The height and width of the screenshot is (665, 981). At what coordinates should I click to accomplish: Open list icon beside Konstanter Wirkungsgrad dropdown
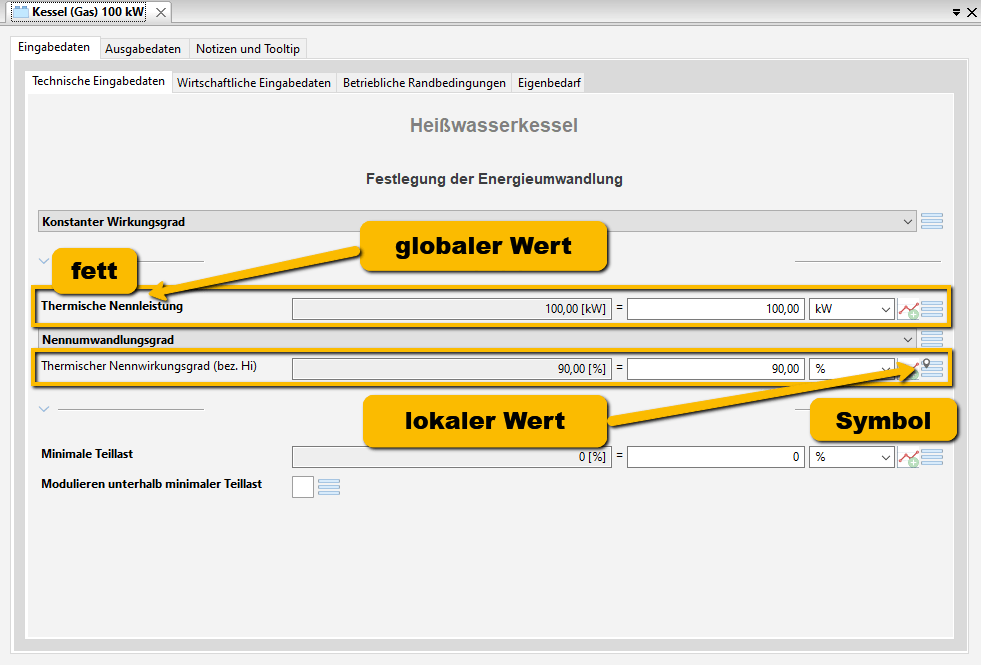click(932, 222)
